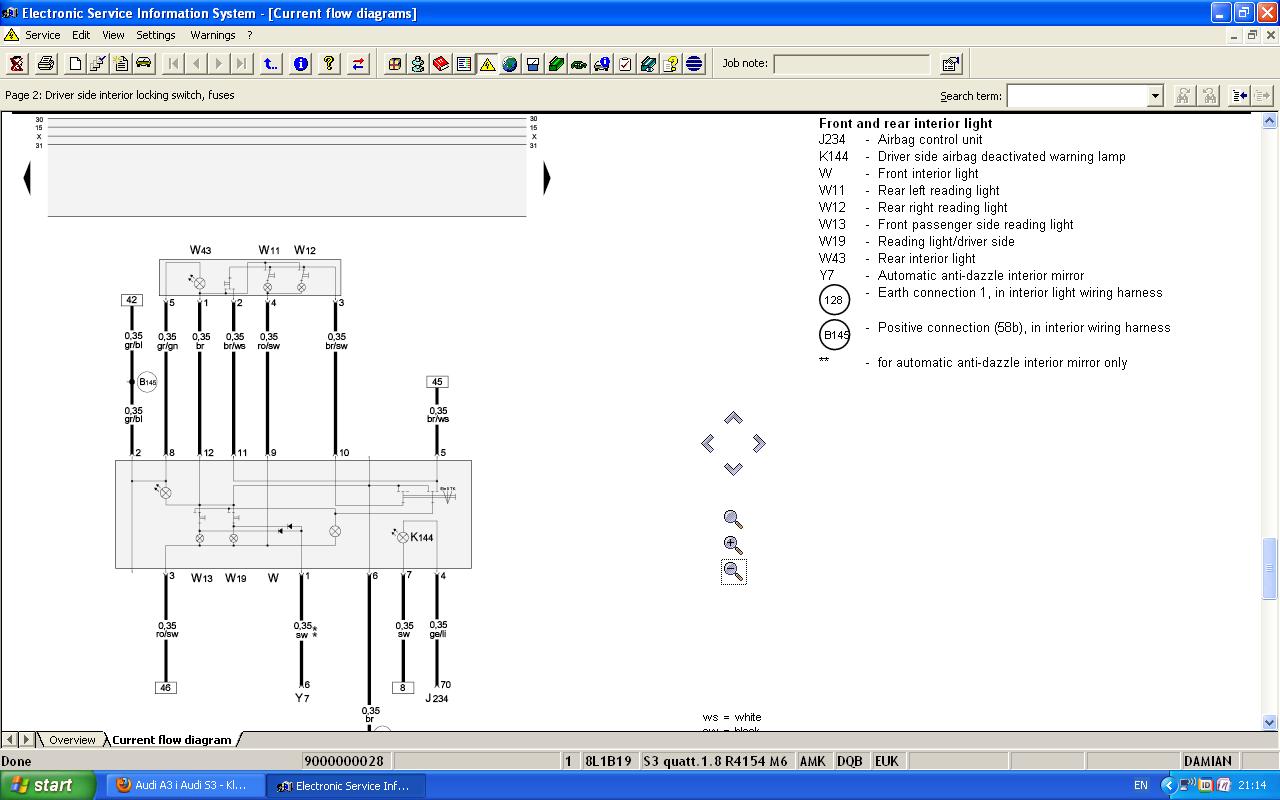1280x800 pixels.
Task: Open the View menu
Action: pos(113,35)
